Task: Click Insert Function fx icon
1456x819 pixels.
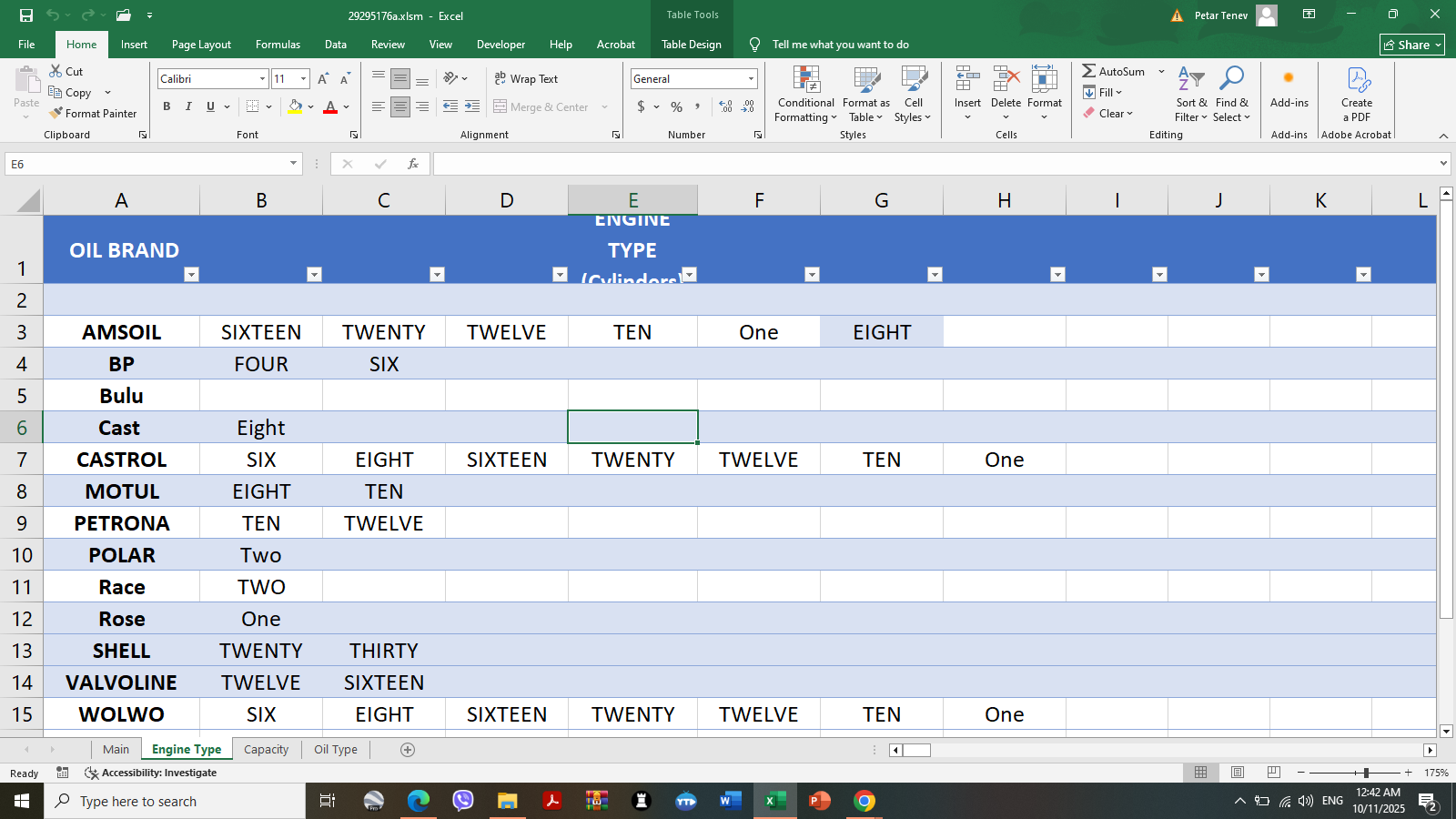Action: 413,164
